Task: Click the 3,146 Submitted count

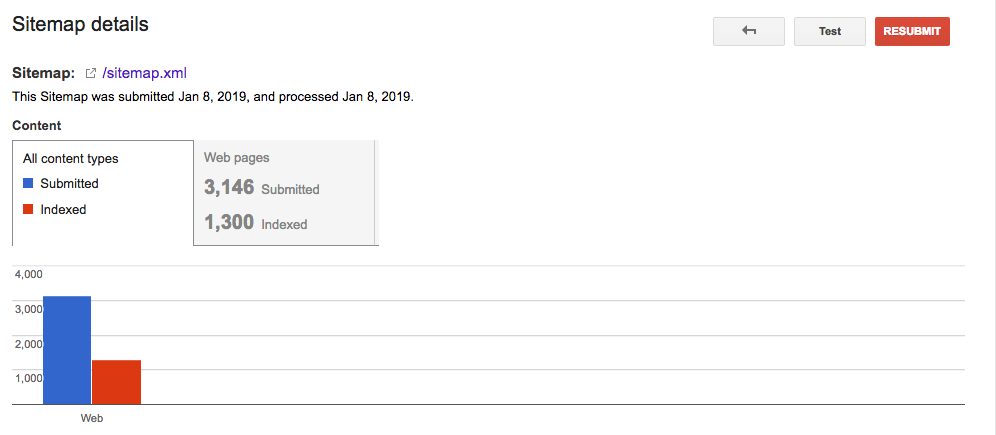Action: click(228, 188)
